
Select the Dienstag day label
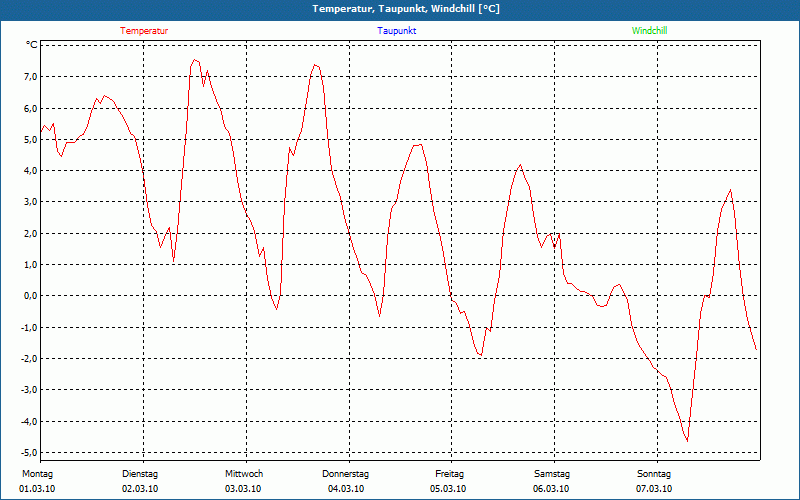140,474
